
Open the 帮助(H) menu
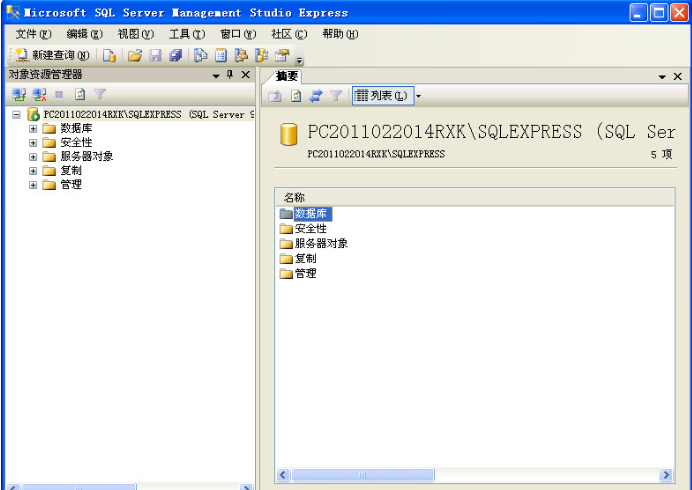point(340,34)
